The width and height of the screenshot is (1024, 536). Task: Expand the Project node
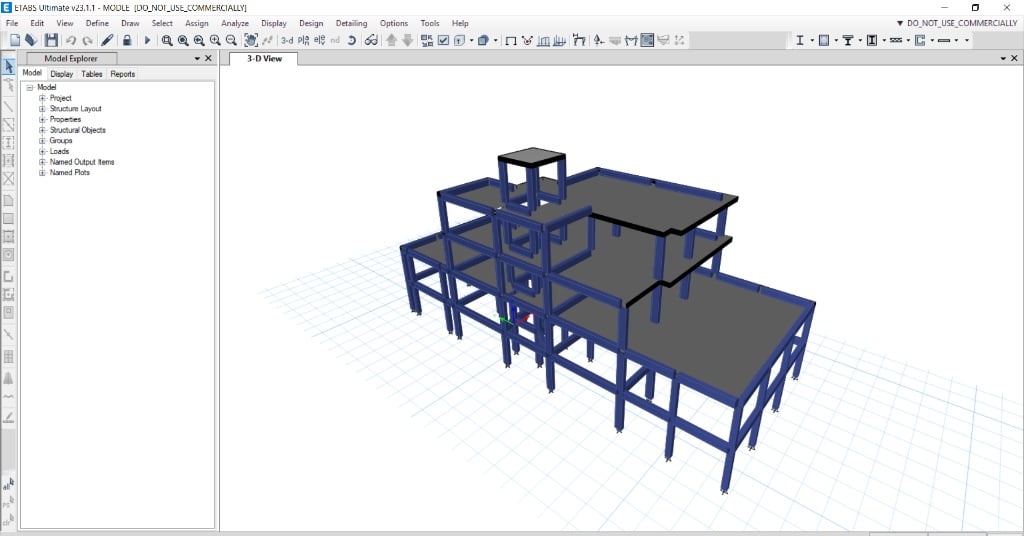tap(42, 98)
